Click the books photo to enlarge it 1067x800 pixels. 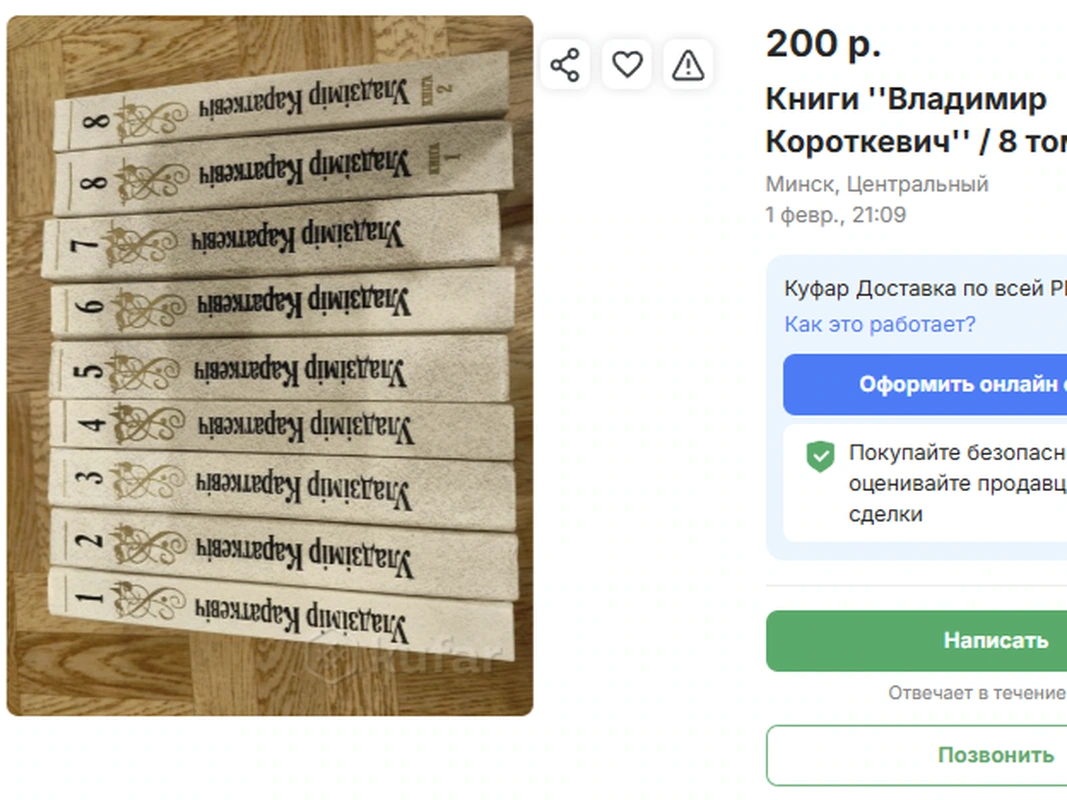(270, 360)
